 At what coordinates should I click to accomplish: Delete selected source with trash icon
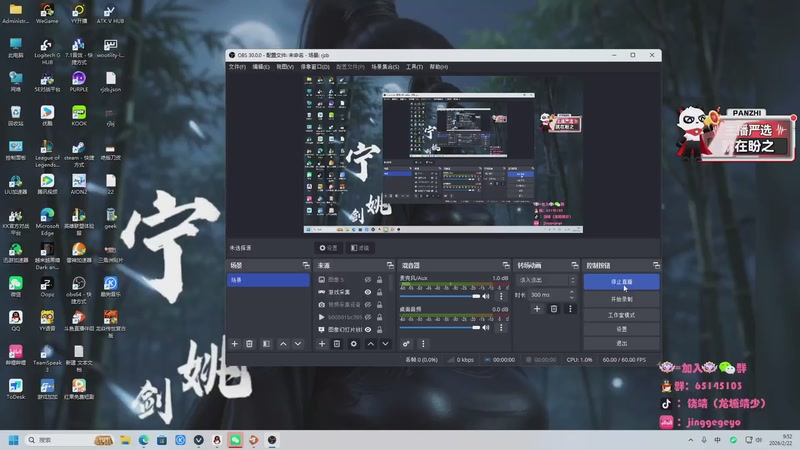coord(337,344)
